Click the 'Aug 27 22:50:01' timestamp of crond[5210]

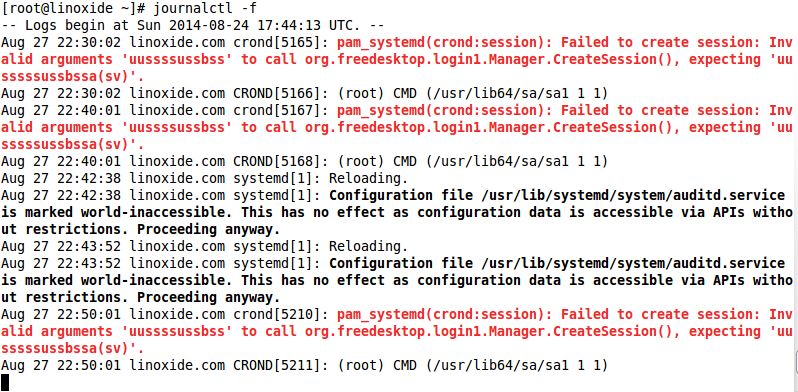coord(61,315)
